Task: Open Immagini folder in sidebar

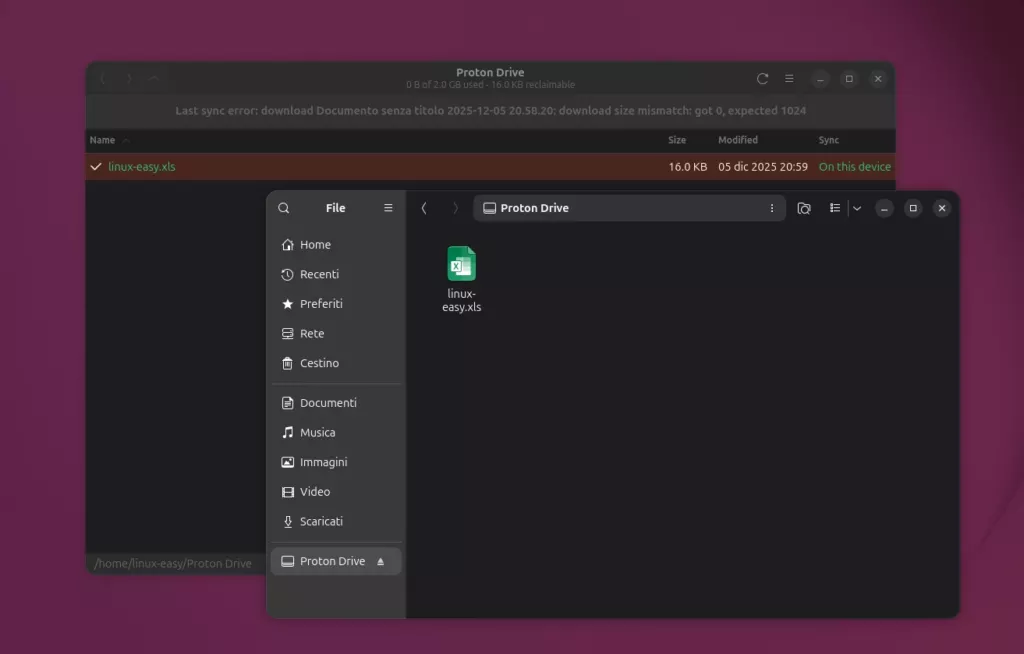Action: 336,462
